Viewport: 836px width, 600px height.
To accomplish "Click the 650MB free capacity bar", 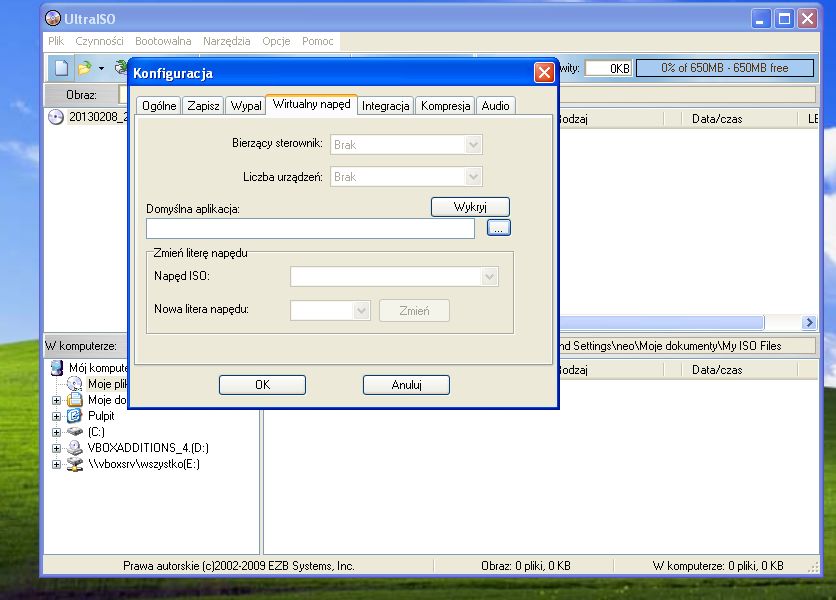I will [x=725, y=68].
